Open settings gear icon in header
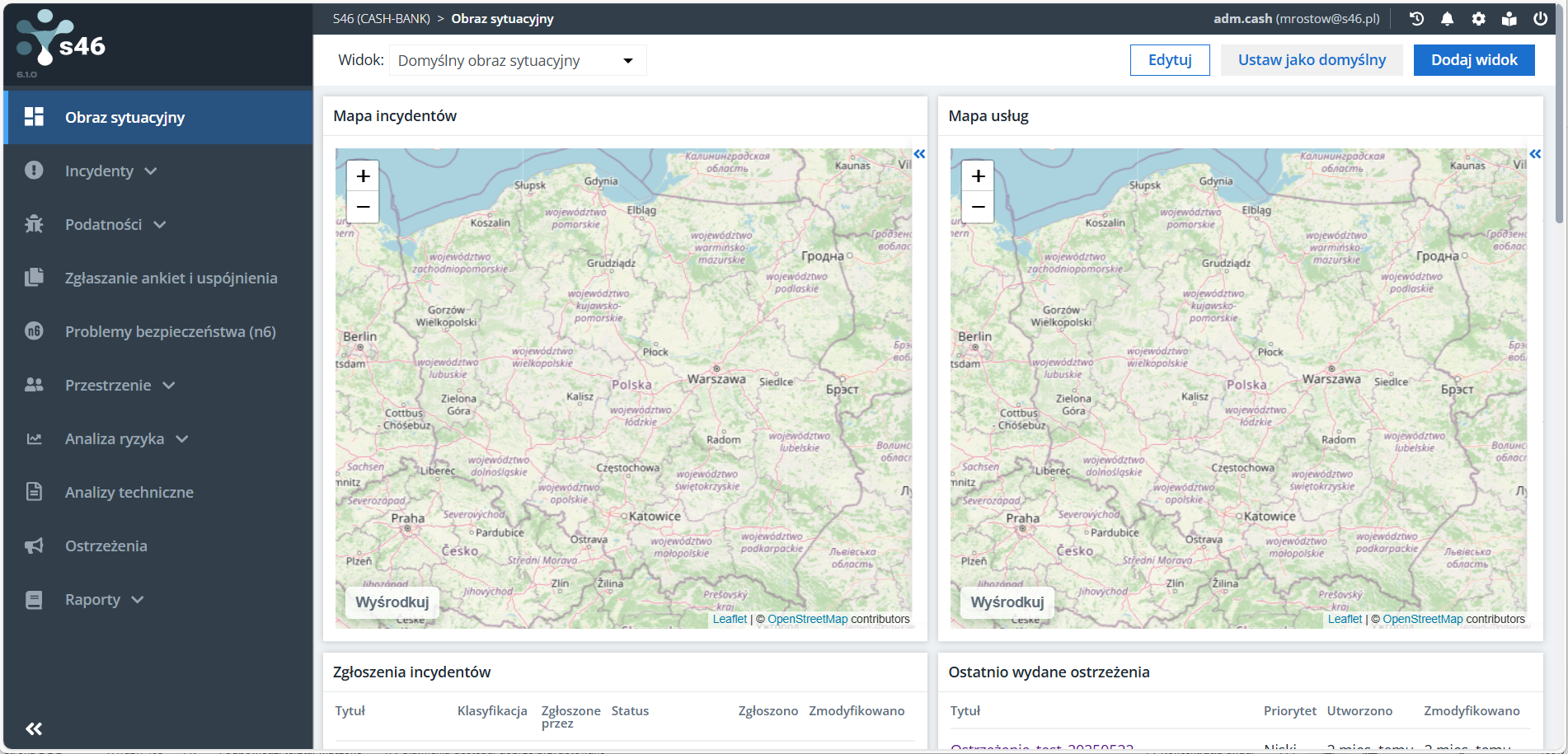The height and width of the screenshot is (754, 1568). (1478, 19)
